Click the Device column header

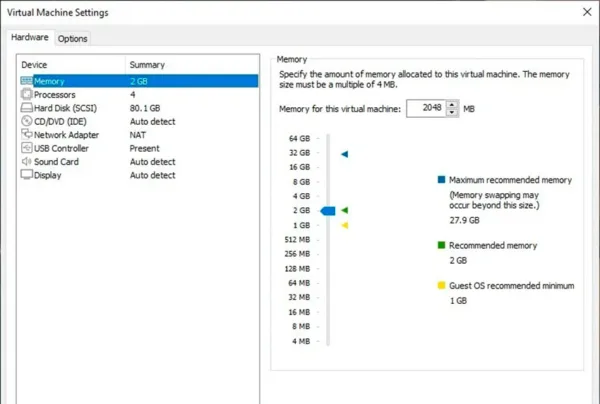click(72, 65)
